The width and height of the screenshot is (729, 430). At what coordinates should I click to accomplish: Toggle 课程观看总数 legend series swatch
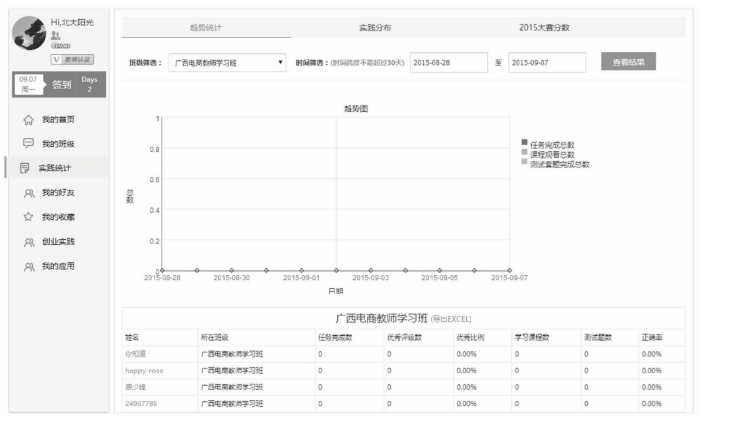click(x=524, y=152)
